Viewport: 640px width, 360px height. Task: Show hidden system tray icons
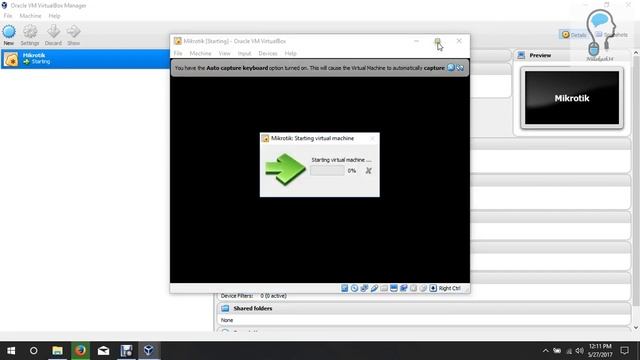(x=545, y=351)
